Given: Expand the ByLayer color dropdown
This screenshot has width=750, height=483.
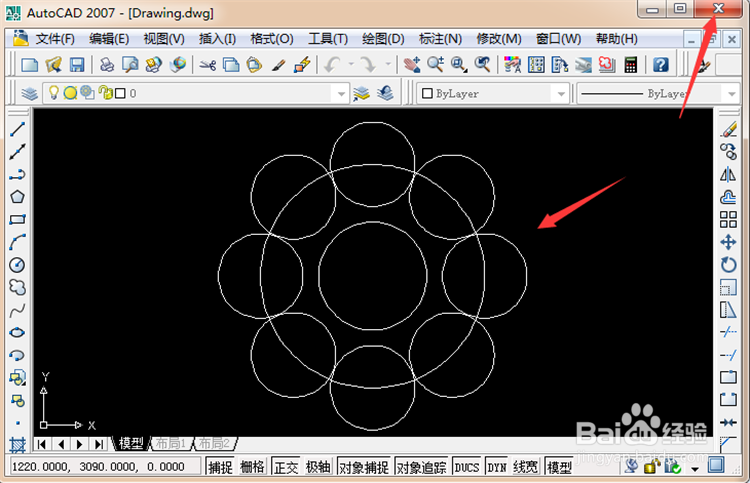Looking at the screenshot, I should click(x=561, y=94).
